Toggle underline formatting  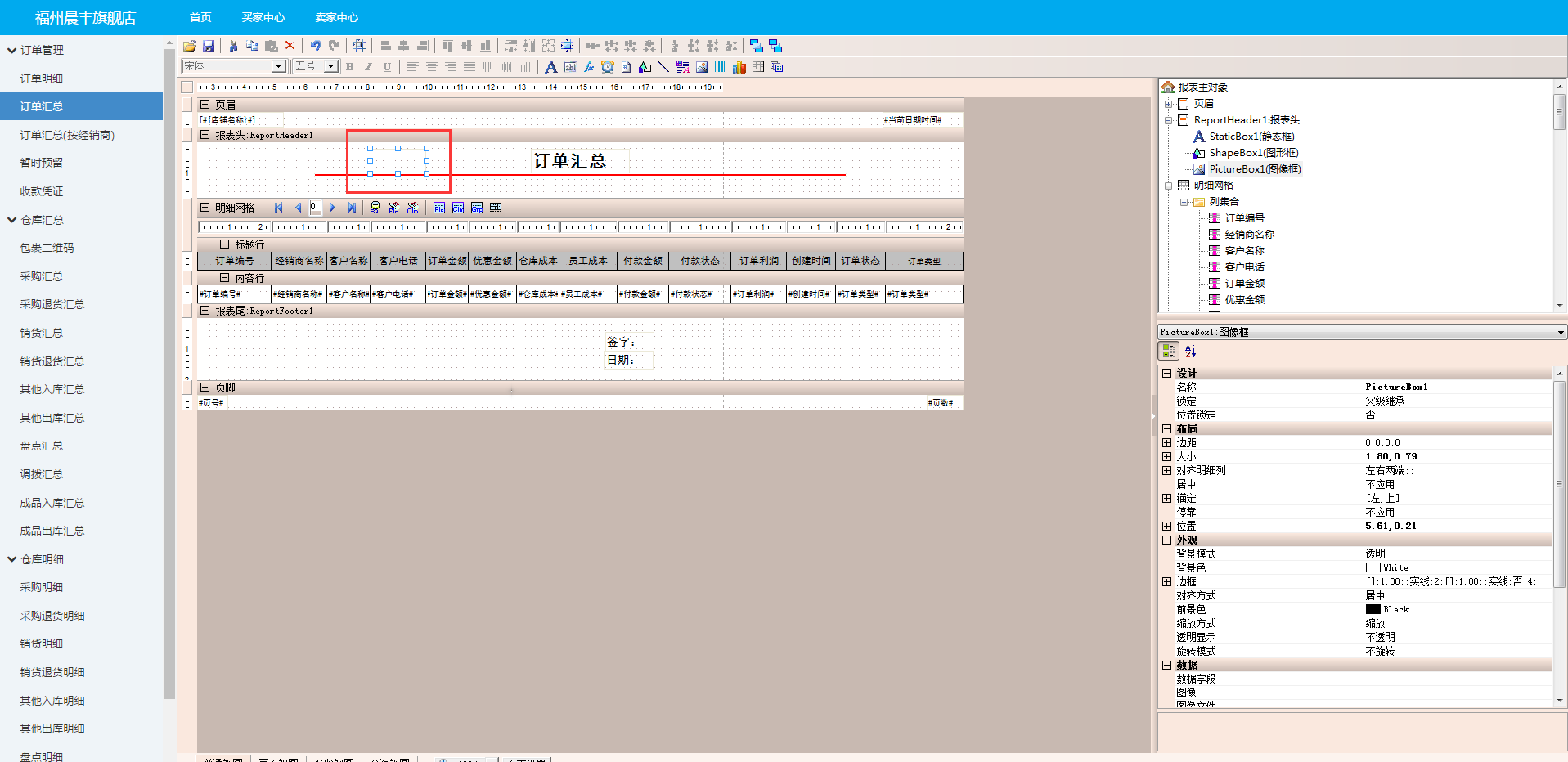tap(387, 67)
